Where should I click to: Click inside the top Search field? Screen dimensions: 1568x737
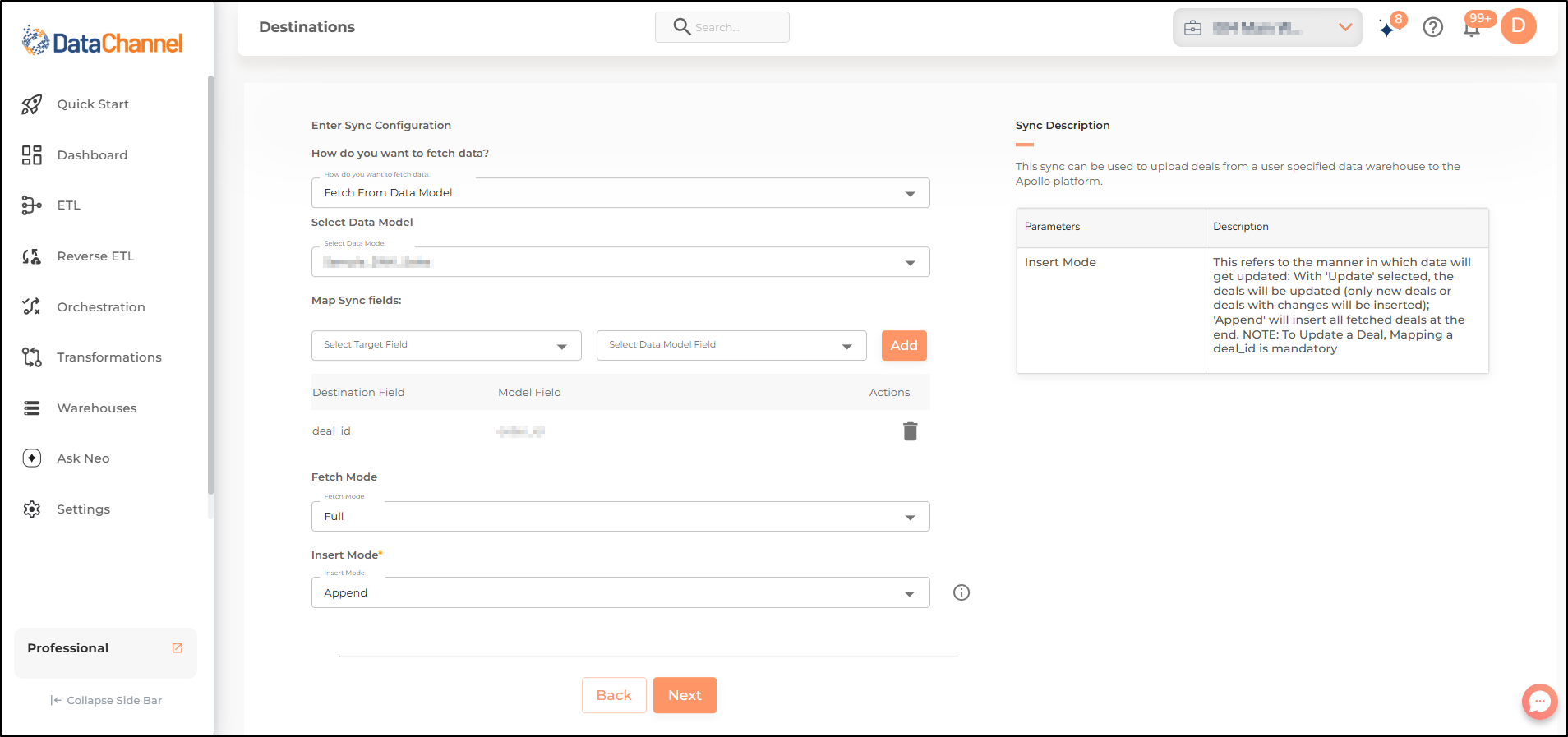(722, 27)
